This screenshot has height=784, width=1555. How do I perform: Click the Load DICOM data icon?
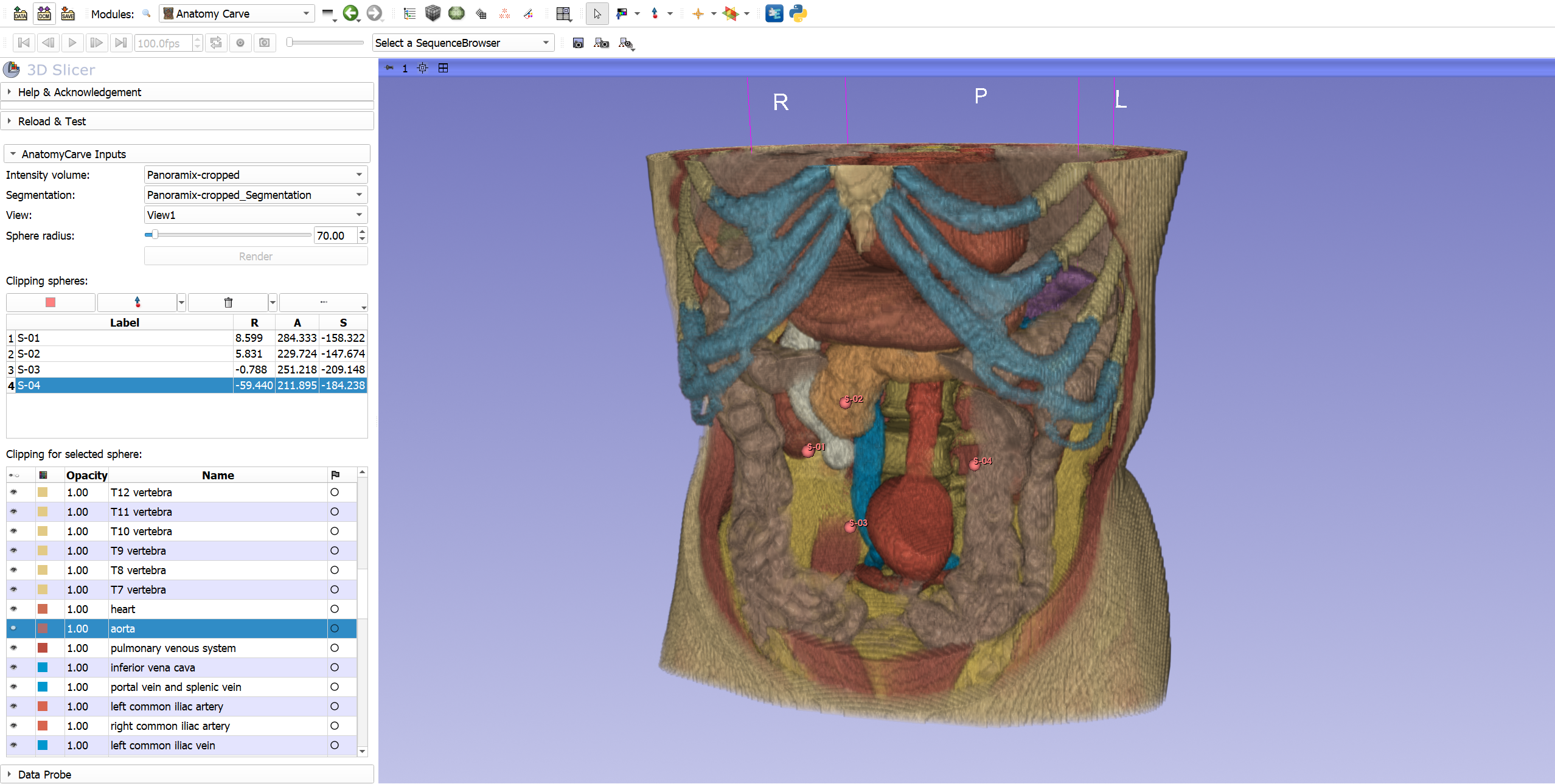tap(44, 13)
